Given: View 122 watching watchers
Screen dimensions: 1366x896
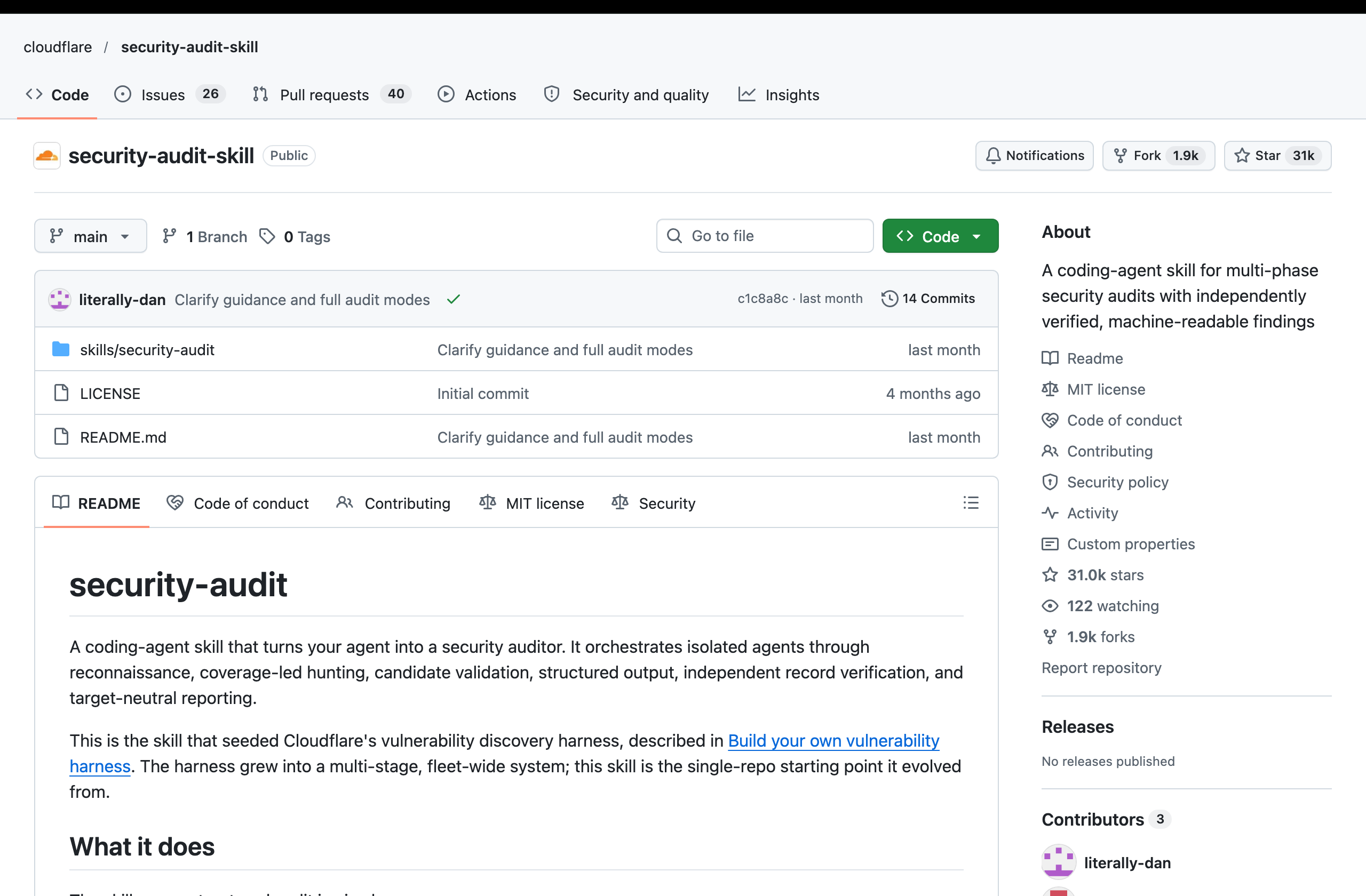Looking at the screenshot, I should [1100, 606].
